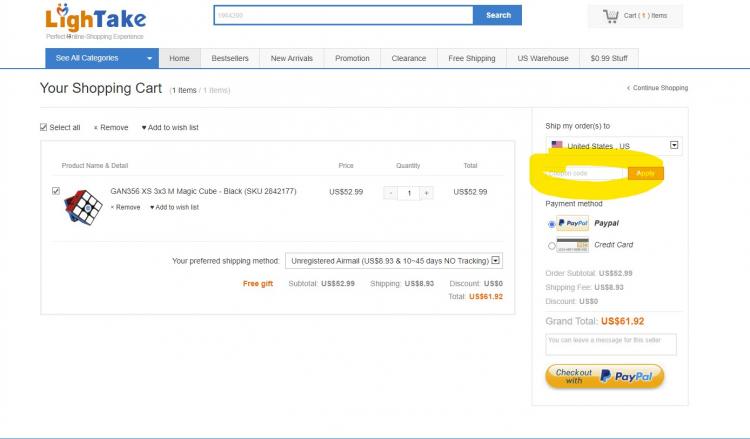Click the Free gift link
750x439 pixels.
(258, 284)
